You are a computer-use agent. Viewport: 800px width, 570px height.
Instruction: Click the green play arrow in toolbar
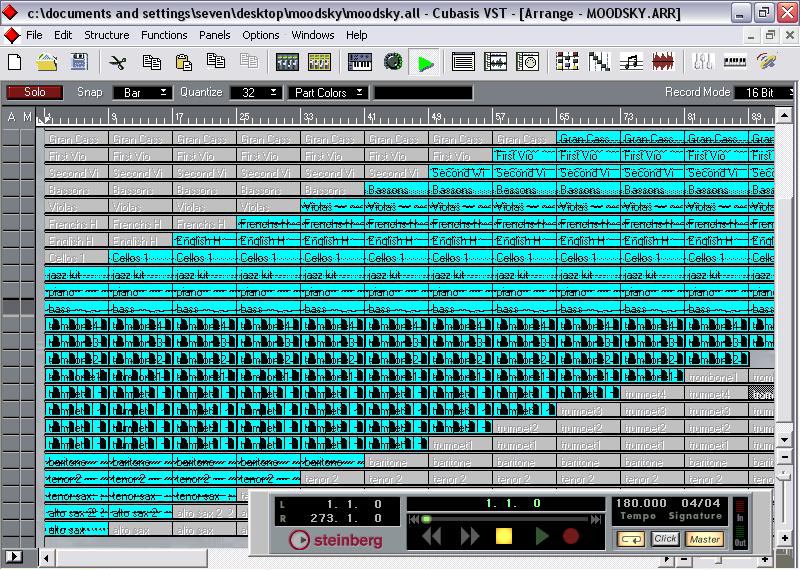point(426,63)
